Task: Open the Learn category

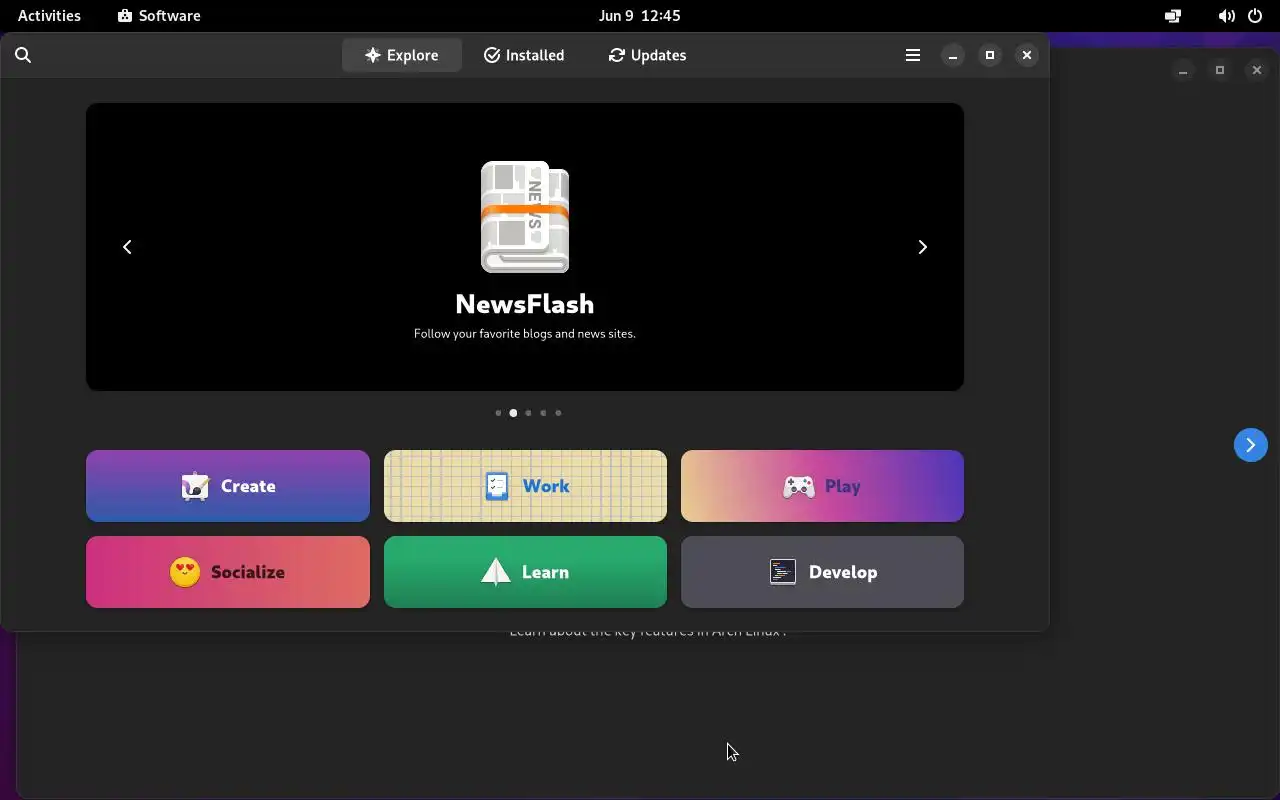Action: 525,572
